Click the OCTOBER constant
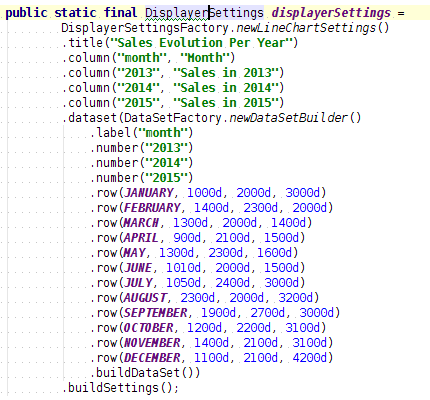Viewport: 430px width, 400px height. tap(149, 328)
